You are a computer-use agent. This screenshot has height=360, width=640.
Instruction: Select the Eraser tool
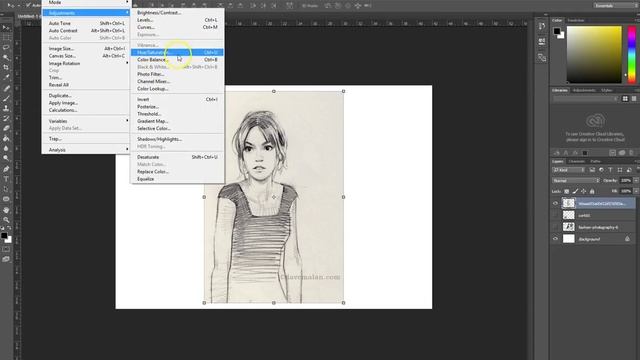pos(6,128)
